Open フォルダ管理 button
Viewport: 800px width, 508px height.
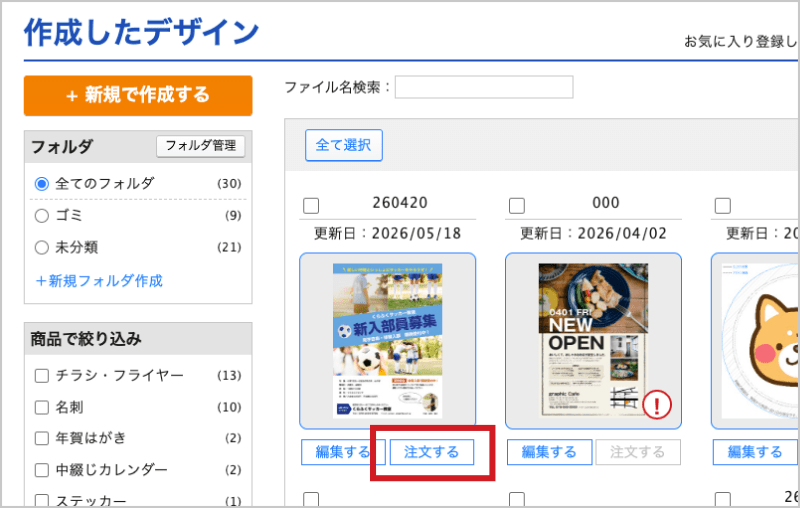coord(201,146)
